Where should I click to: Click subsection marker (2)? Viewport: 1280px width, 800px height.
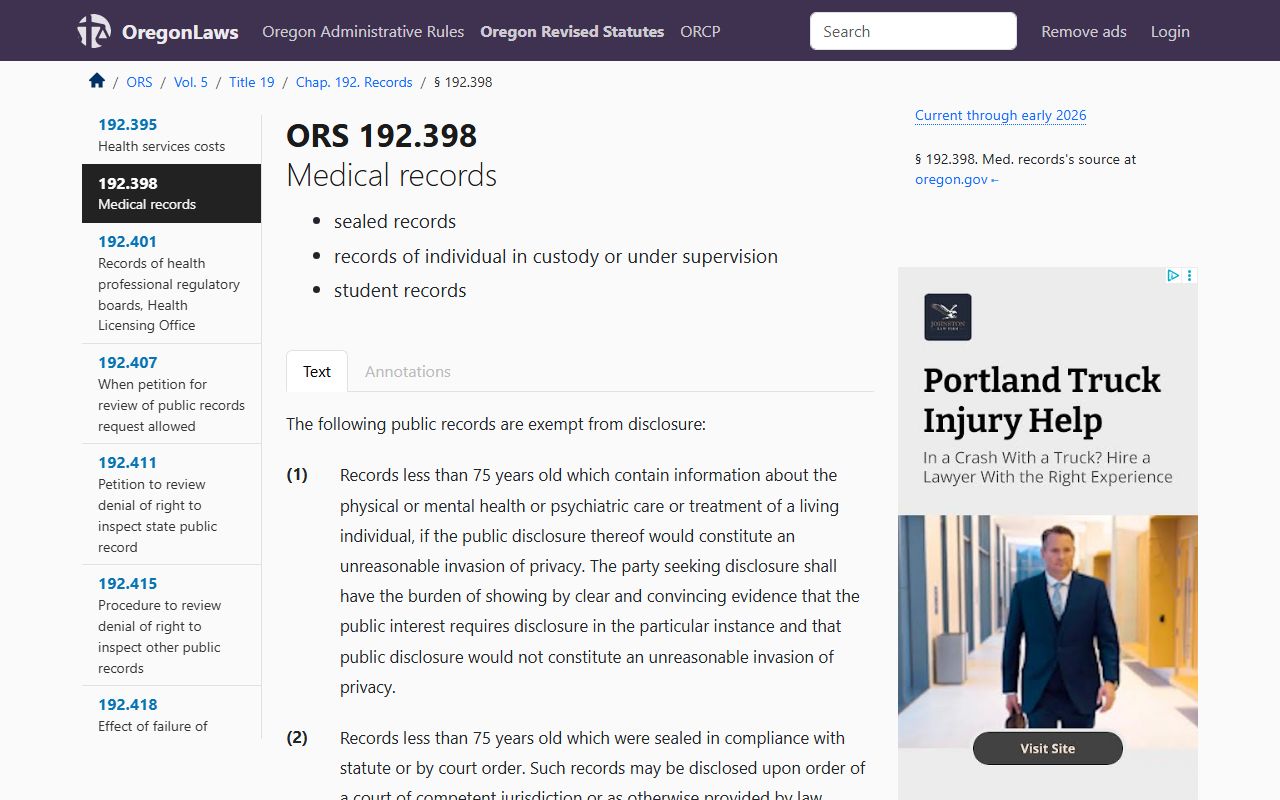coord(297,737)
